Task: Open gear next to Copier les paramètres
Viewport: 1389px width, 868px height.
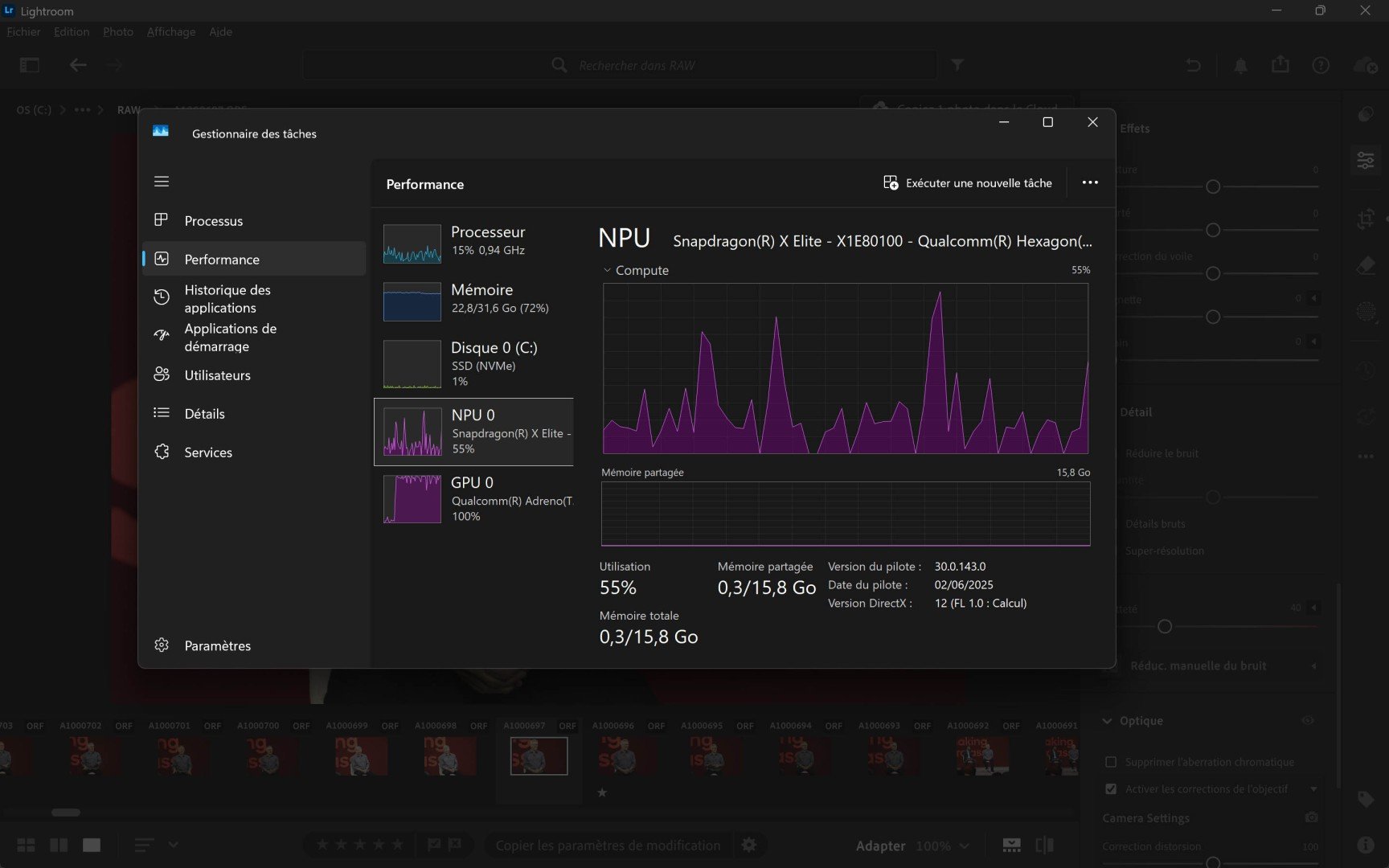Action: [749, 845]
